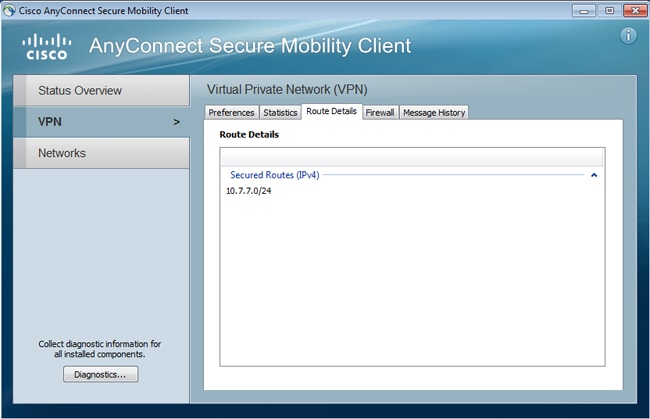Select the Route Details tab
The height and width of the screenshot is (419, 650).
tap(331, 112)
